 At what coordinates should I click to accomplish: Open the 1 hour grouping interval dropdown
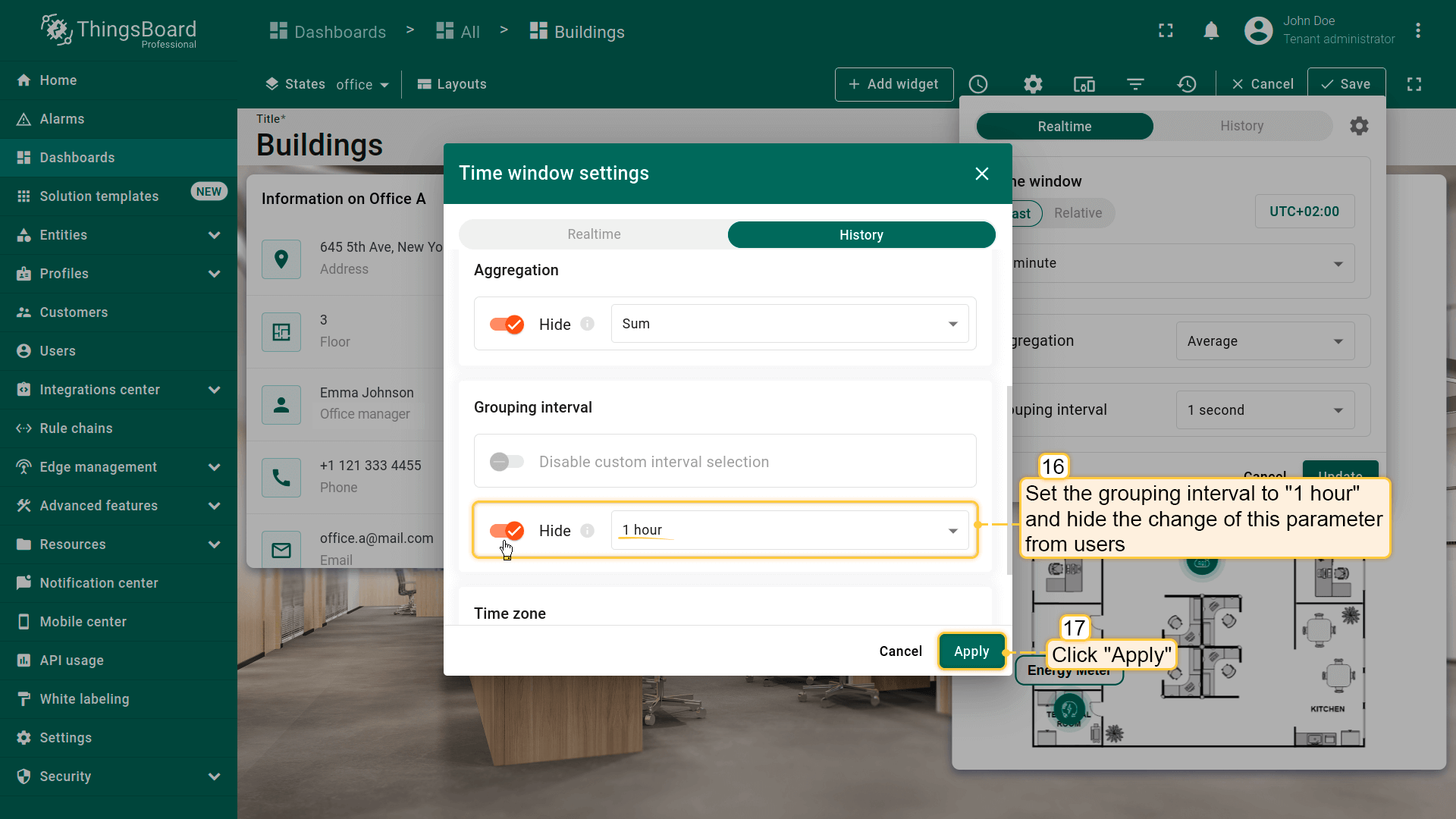click(789, 530)
